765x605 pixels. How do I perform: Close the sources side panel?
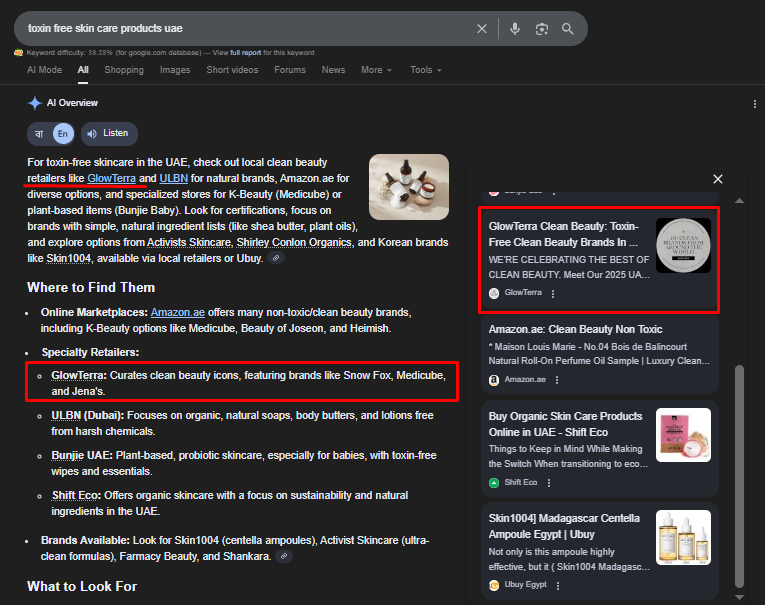(718, 179)
